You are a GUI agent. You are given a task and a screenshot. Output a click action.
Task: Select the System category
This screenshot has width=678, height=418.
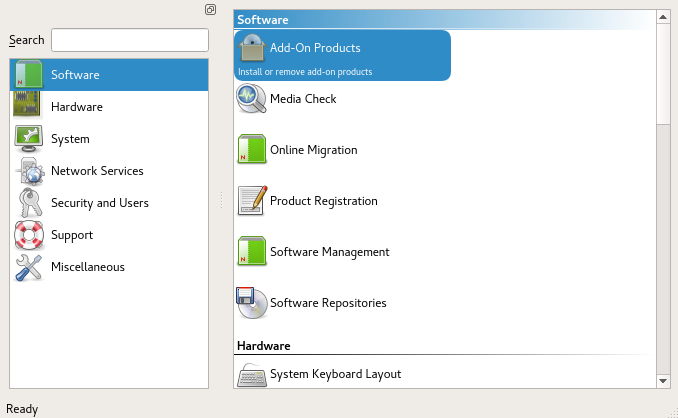[x=70, y=139]
